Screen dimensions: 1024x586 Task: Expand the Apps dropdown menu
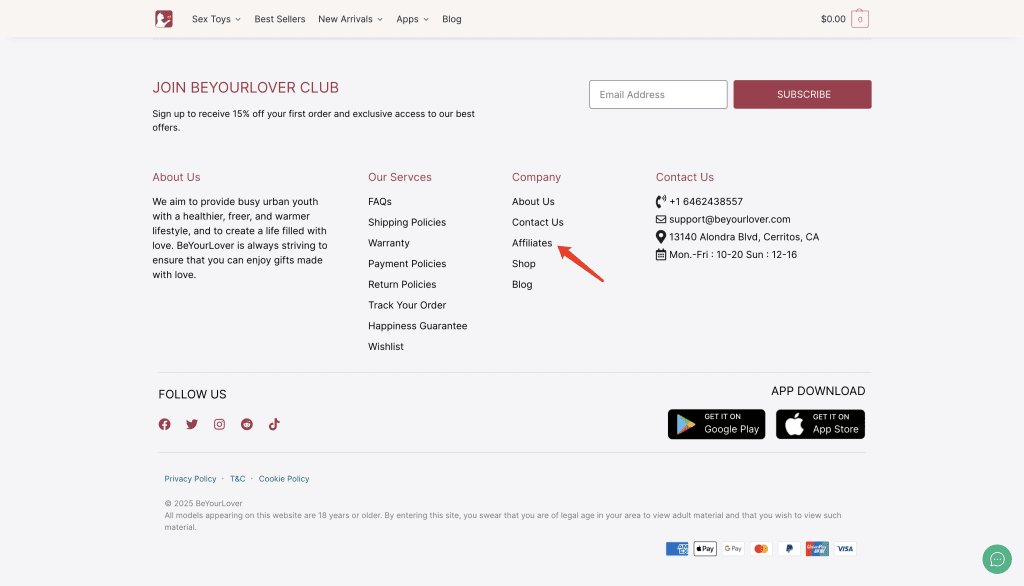(x=412, y=19)
